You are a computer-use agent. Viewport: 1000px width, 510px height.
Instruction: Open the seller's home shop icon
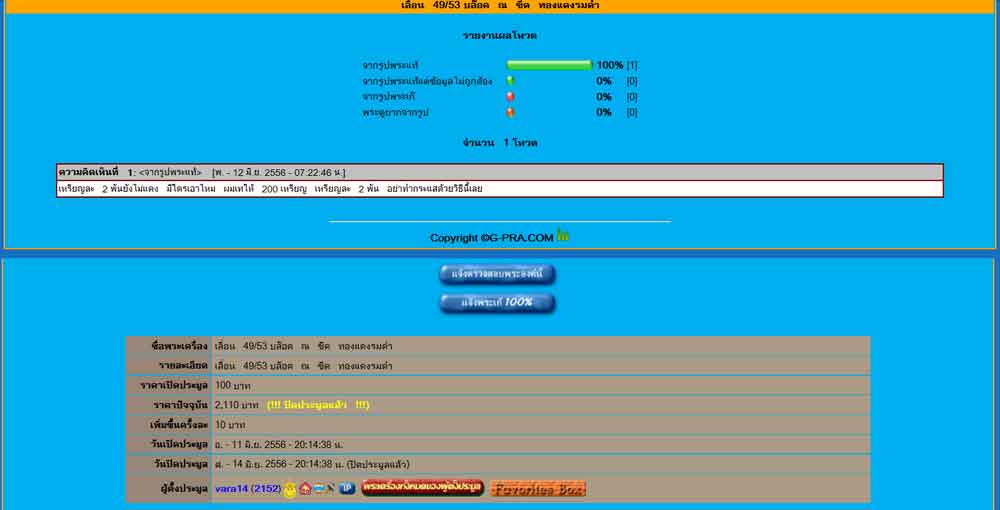305,489
